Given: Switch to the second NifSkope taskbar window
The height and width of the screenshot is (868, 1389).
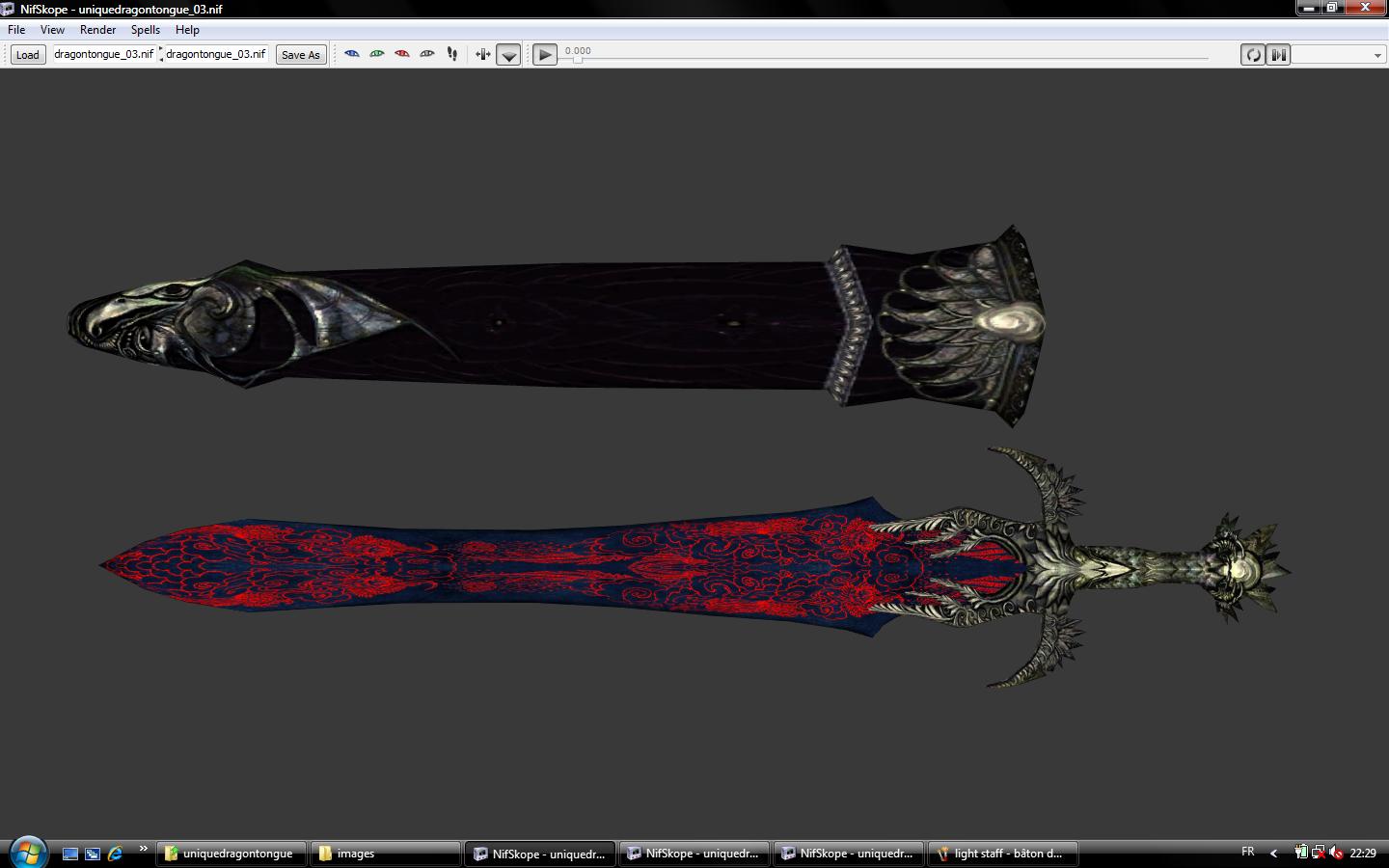Looking at the screenshot, I should (x=694, y=854).
